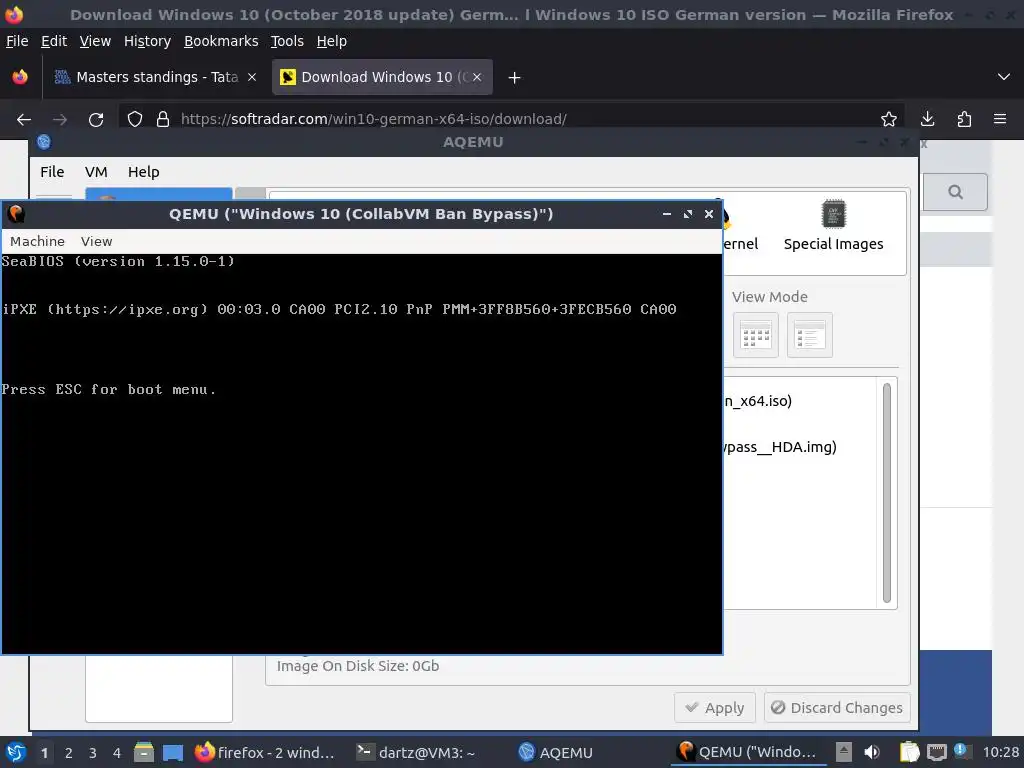Open the volume control in the system tray
Screen dimensions: 1024x768
872,752
